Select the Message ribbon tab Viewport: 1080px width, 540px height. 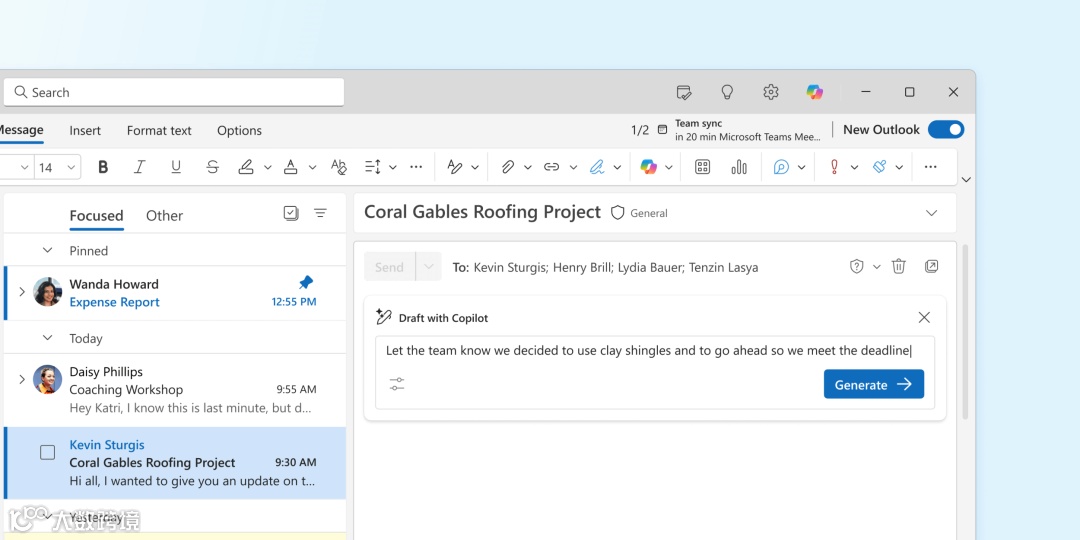(21, 130)
